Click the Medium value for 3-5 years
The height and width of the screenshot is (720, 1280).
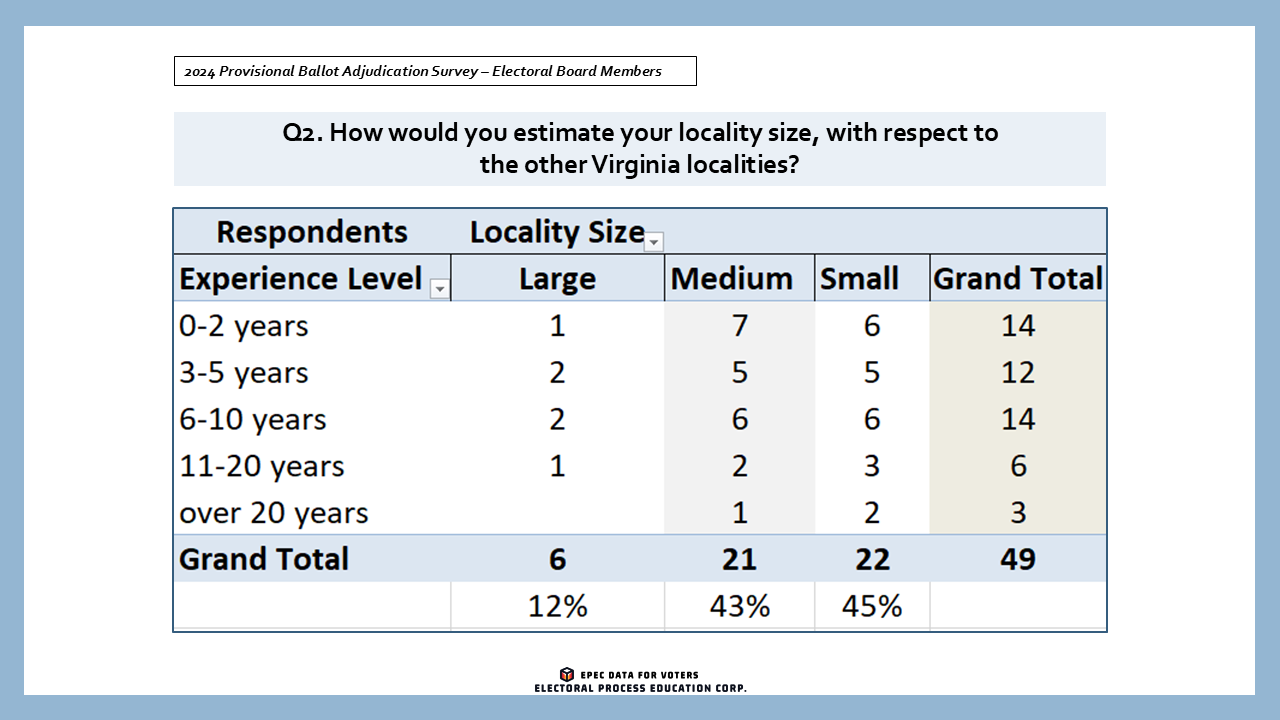[x=739, y=372]
